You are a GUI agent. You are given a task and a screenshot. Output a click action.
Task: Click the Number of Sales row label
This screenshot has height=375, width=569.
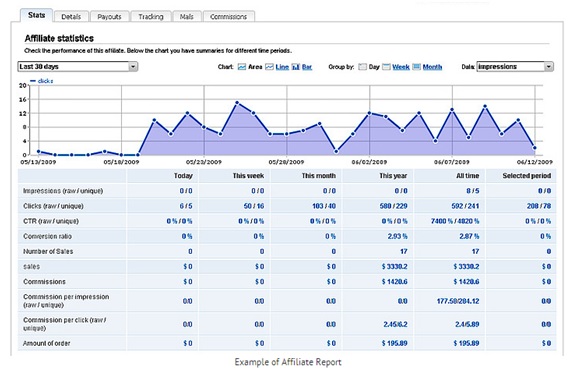pyautogui.click(x=48, y=252)
